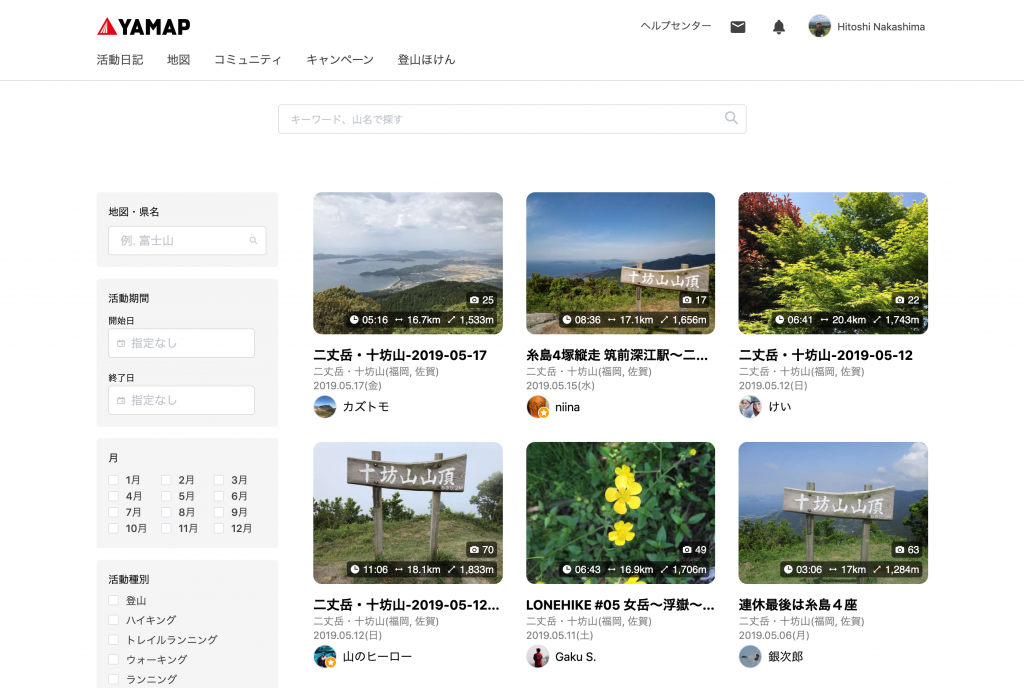Click the search magnifier icon in keyword bar
The height and width of the screenshot is (688, 1024).
point(731,118)
